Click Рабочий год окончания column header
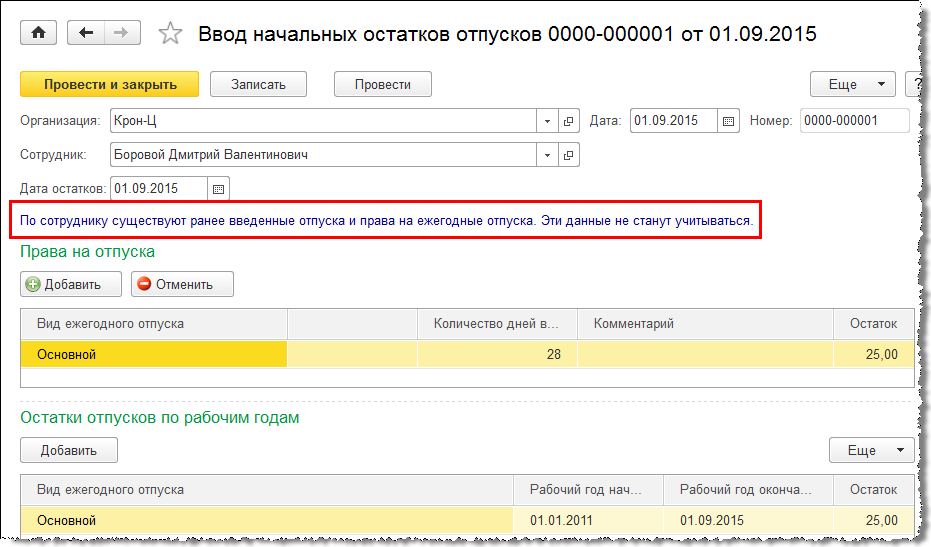This screenshot has height=547, width=931. [x=749, y=489]
